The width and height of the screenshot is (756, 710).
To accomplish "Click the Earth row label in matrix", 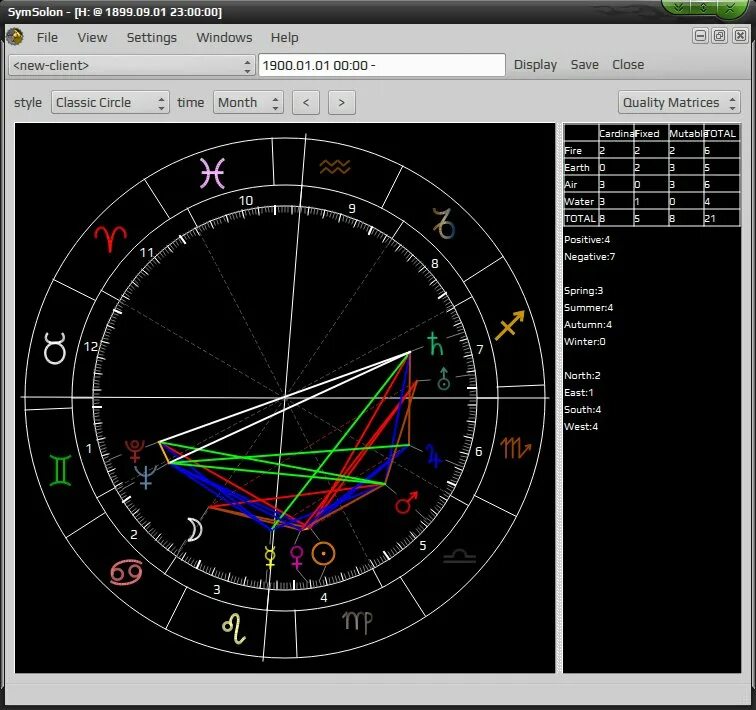I will pyautogui.click(x=577, y=167).
